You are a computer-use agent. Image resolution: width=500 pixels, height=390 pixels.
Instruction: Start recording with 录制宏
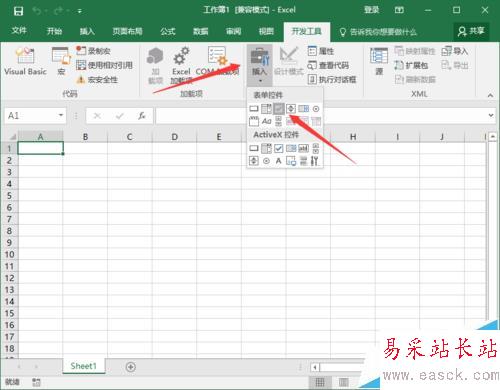(x=93, y=51)
